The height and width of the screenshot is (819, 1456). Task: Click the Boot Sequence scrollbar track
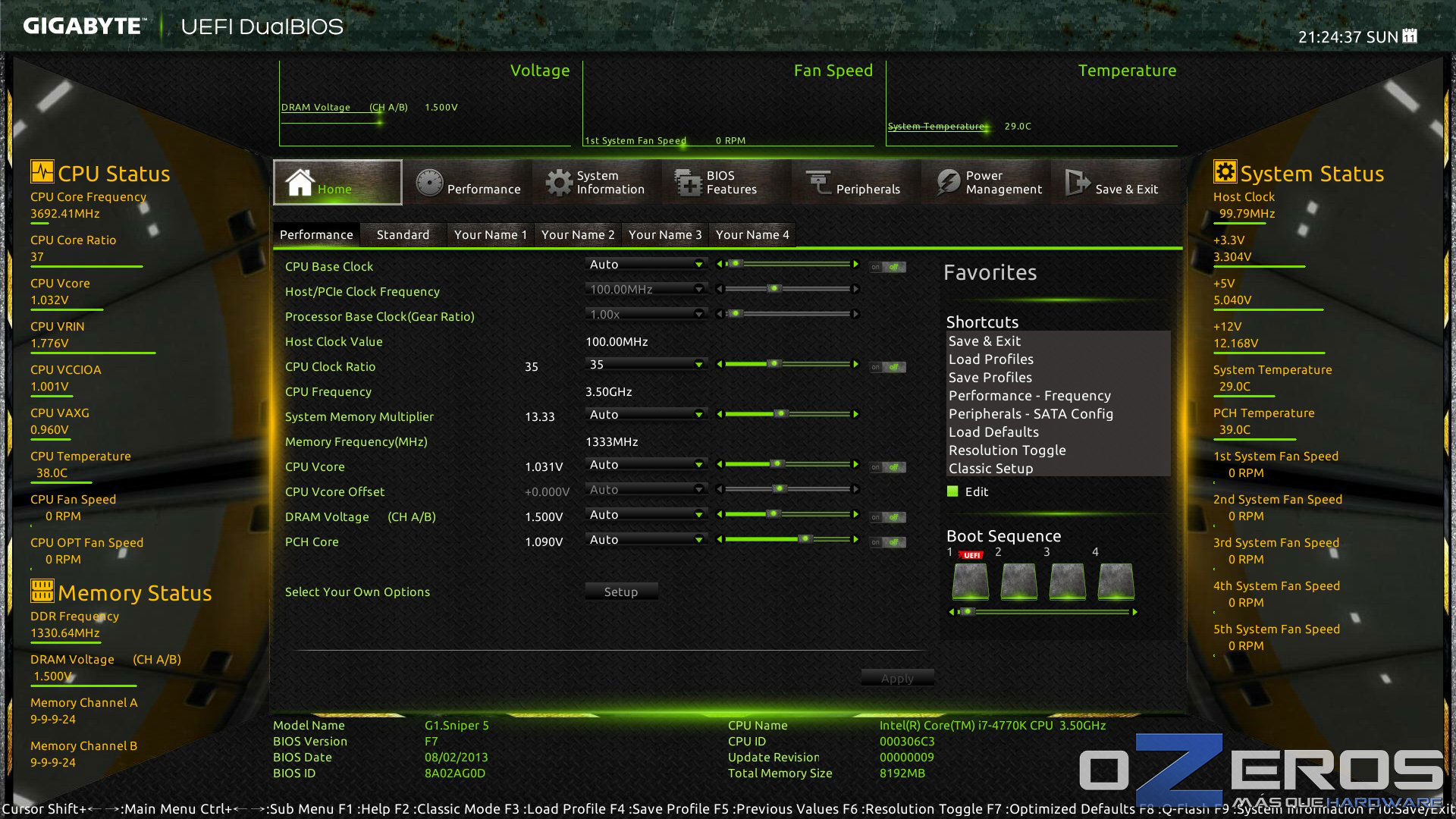[x=1043, y=612]
